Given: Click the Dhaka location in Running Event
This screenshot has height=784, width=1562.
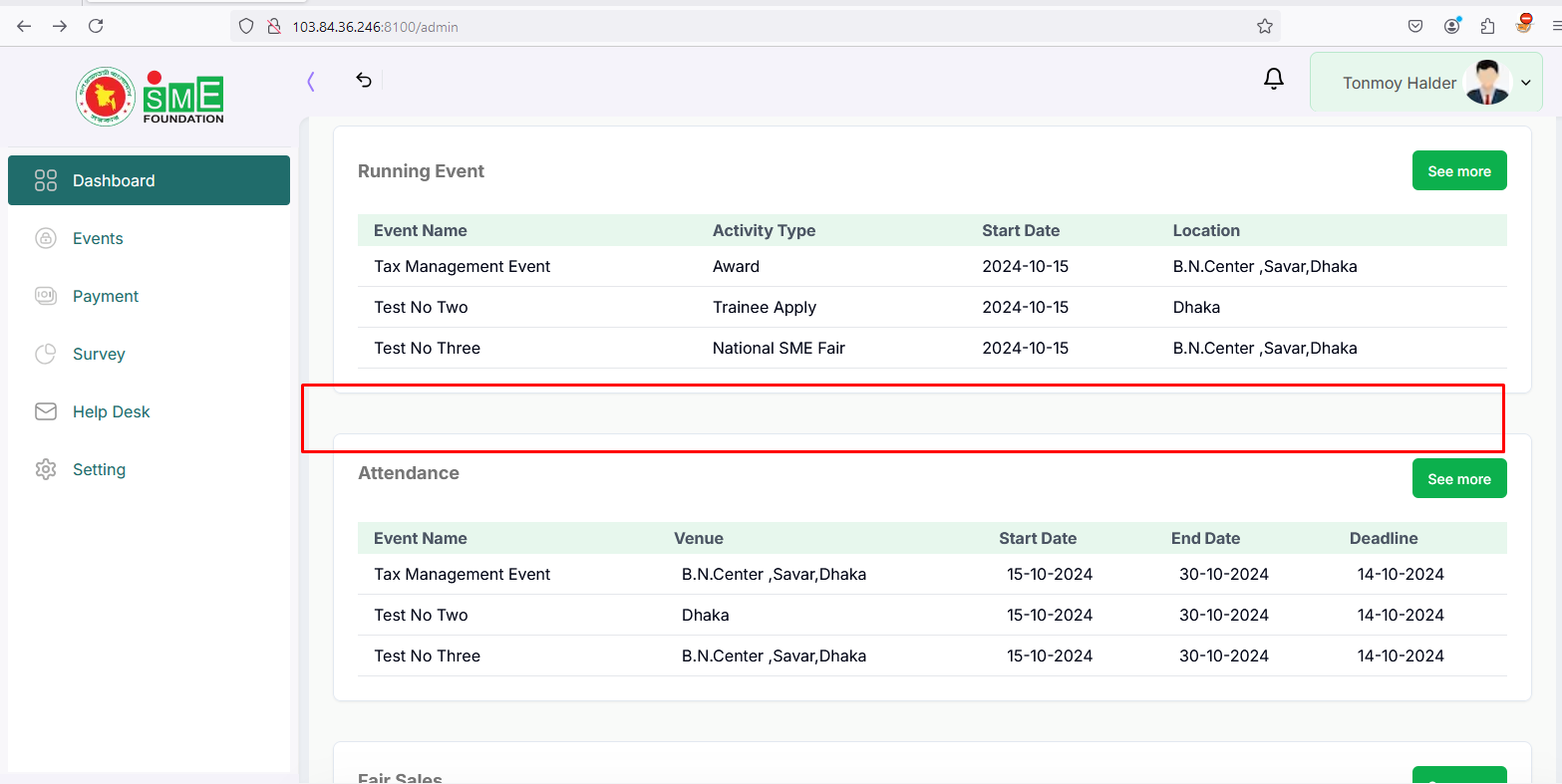Looking at the screenshot, I should [1196, 307].
